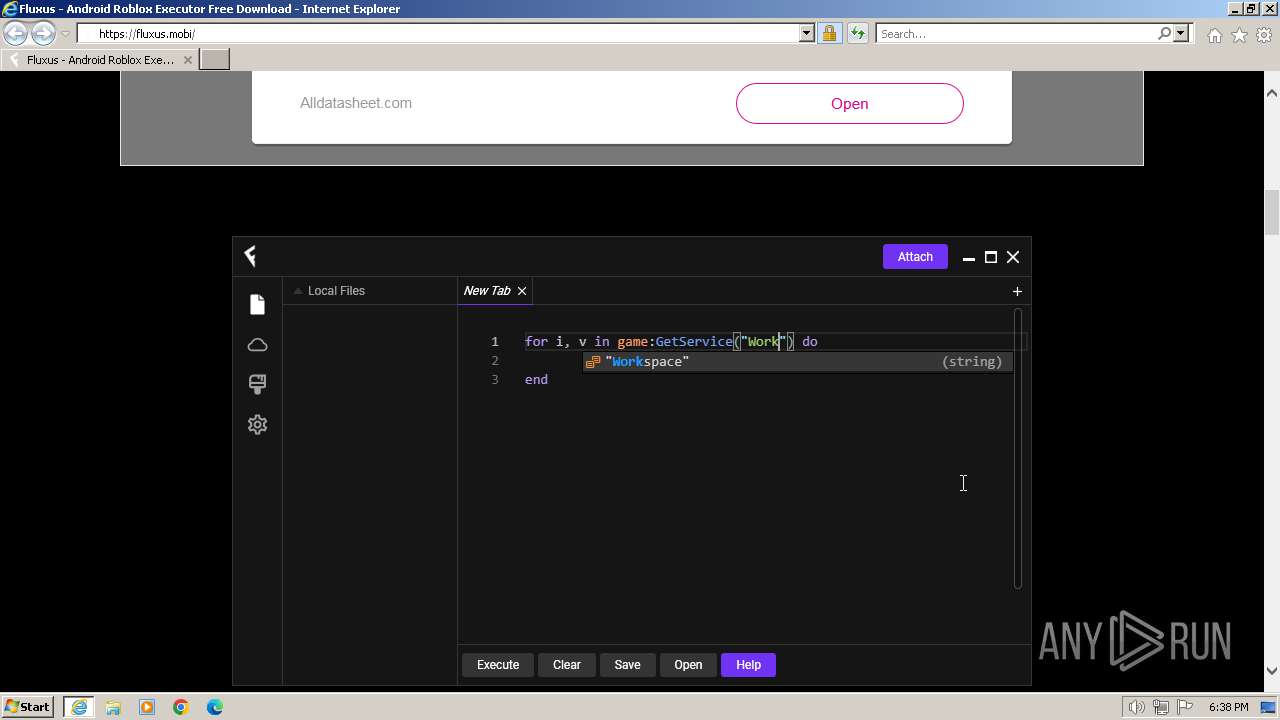Close the Fluxus executor window

(x=1013, y=257)
